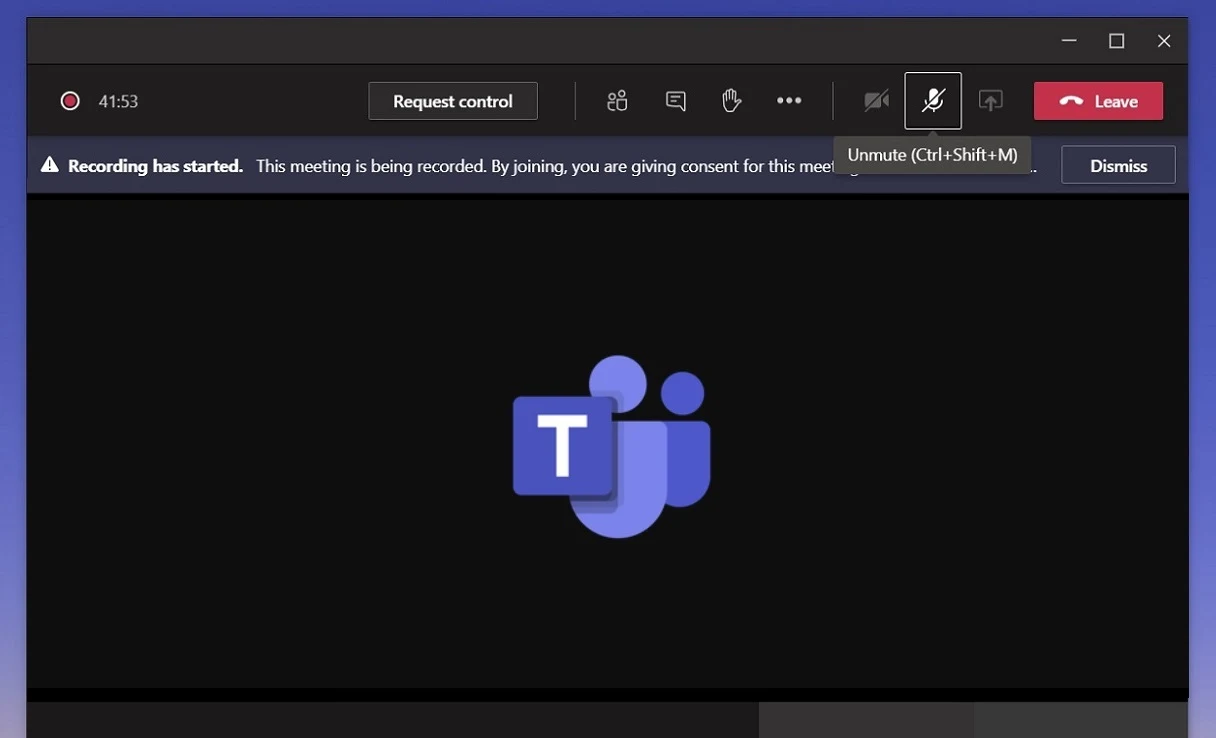The width and height of the screenshot is (1216, 738).
Task: Click the meeting timer showing 41:53
Action: 117,100
